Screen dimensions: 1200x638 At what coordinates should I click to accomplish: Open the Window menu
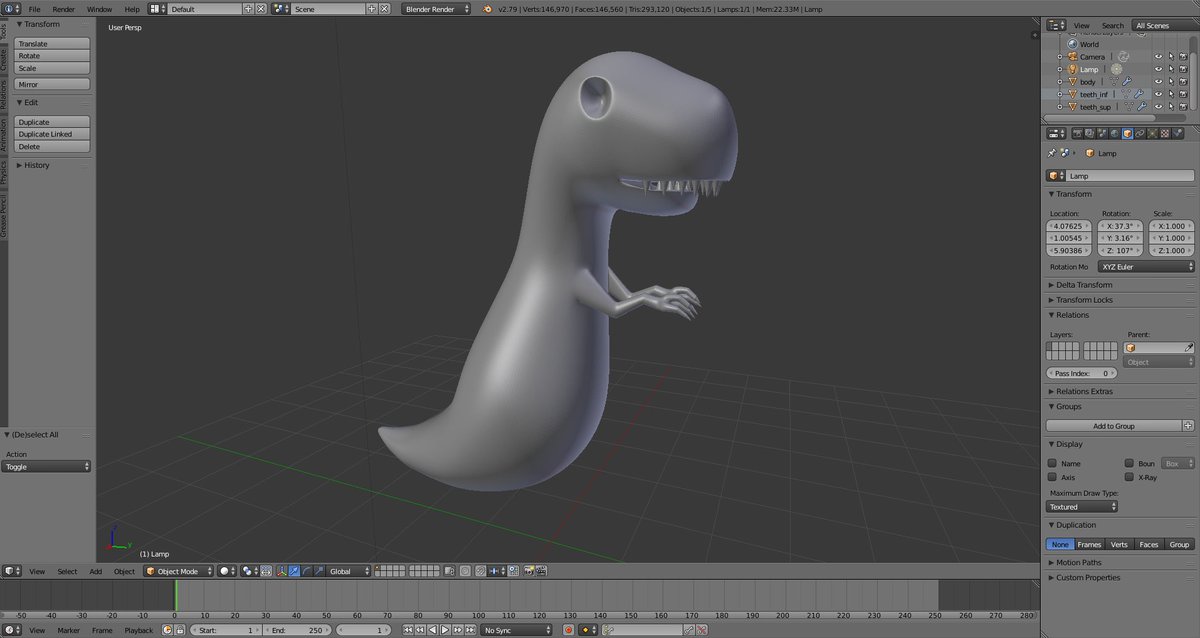[99, 9]
